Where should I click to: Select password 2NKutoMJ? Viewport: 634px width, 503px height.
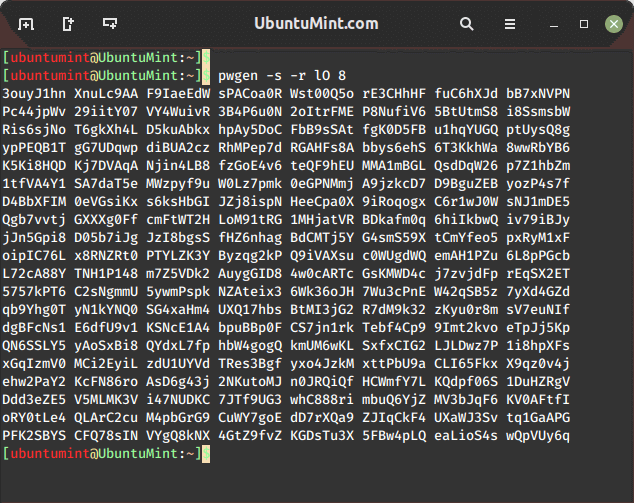tap(250, 382)
